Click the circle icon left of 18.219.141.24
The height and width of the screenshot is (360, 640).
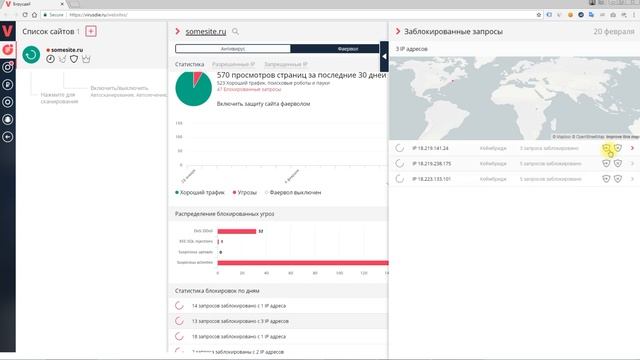click(400, 148)
